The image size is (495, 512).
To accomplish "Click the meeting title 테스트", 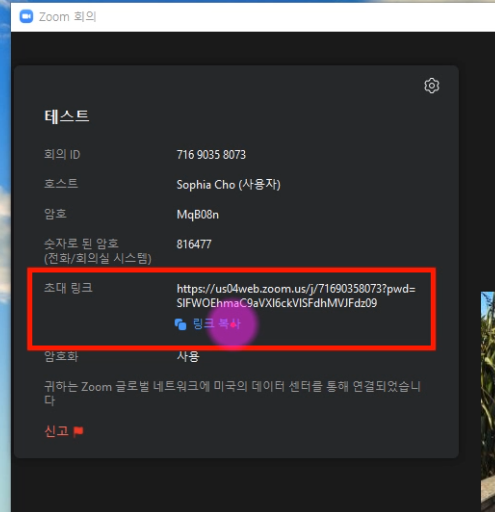I will tap(67, 116).
